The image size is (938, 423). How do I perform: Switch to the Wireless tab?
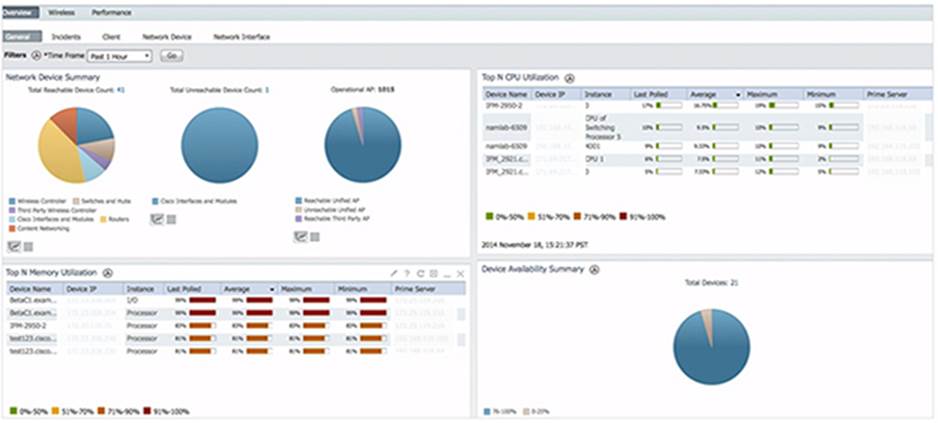[x=62, y=12]
